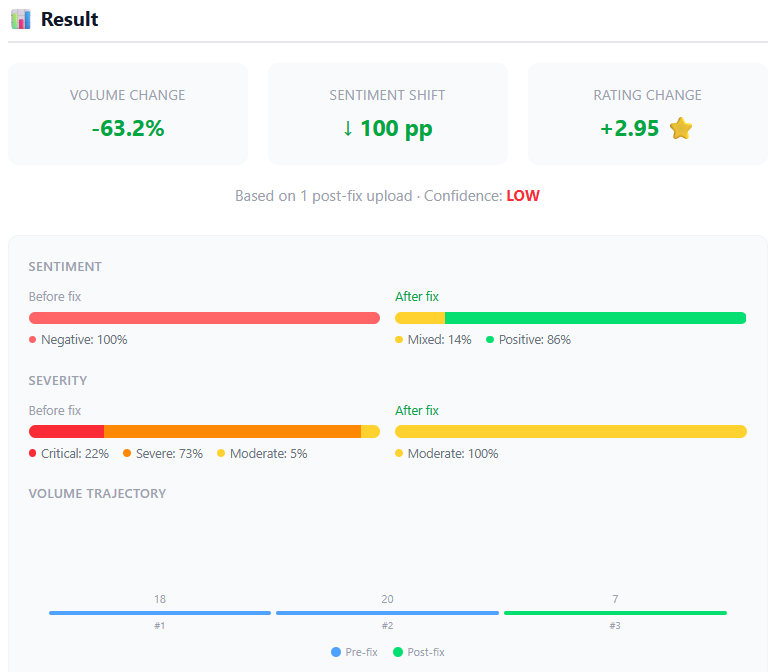This screenshot has width=772, height=672.
Task: Click the #2 axis label
Action: pos(387,626)
